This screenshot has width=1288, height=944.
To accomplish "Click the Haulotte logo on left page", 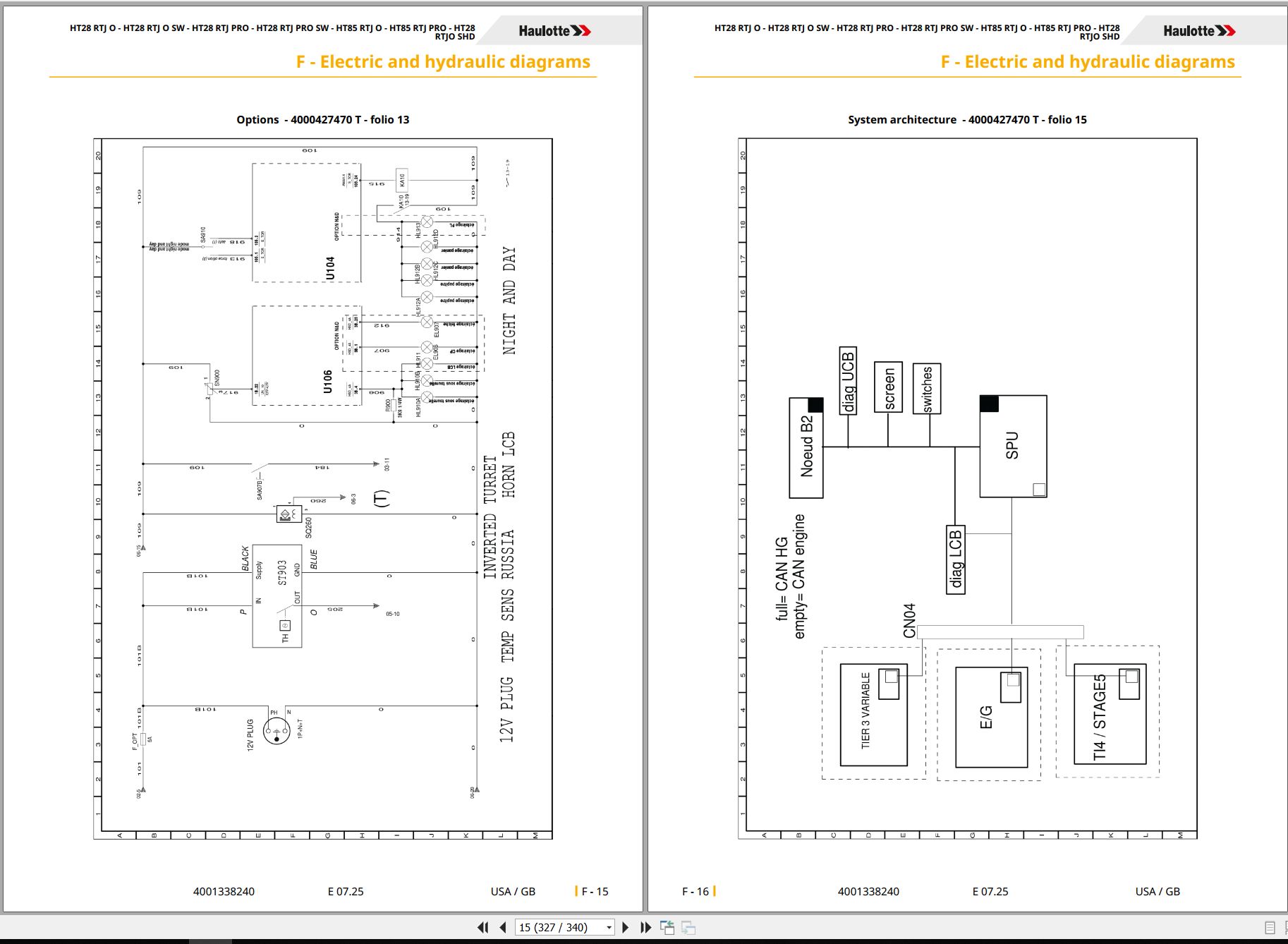I will (x=554, y=31).
